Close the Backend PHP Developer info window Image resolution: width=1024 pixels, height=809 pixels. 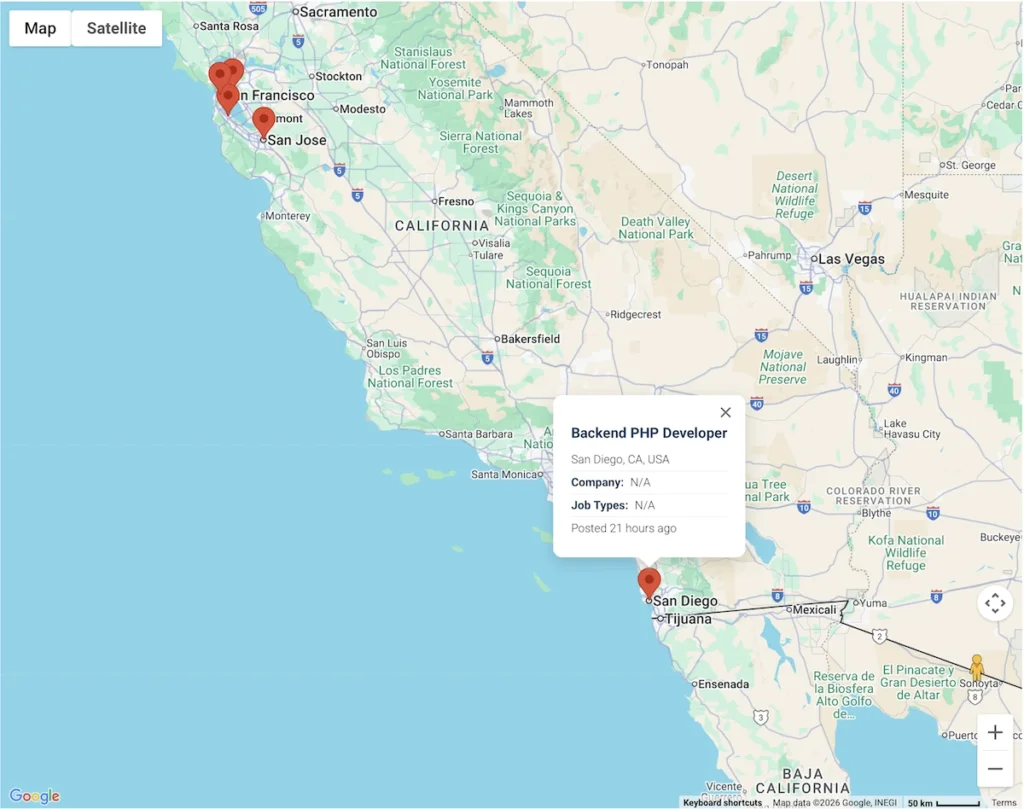click(x=726, y=412)
